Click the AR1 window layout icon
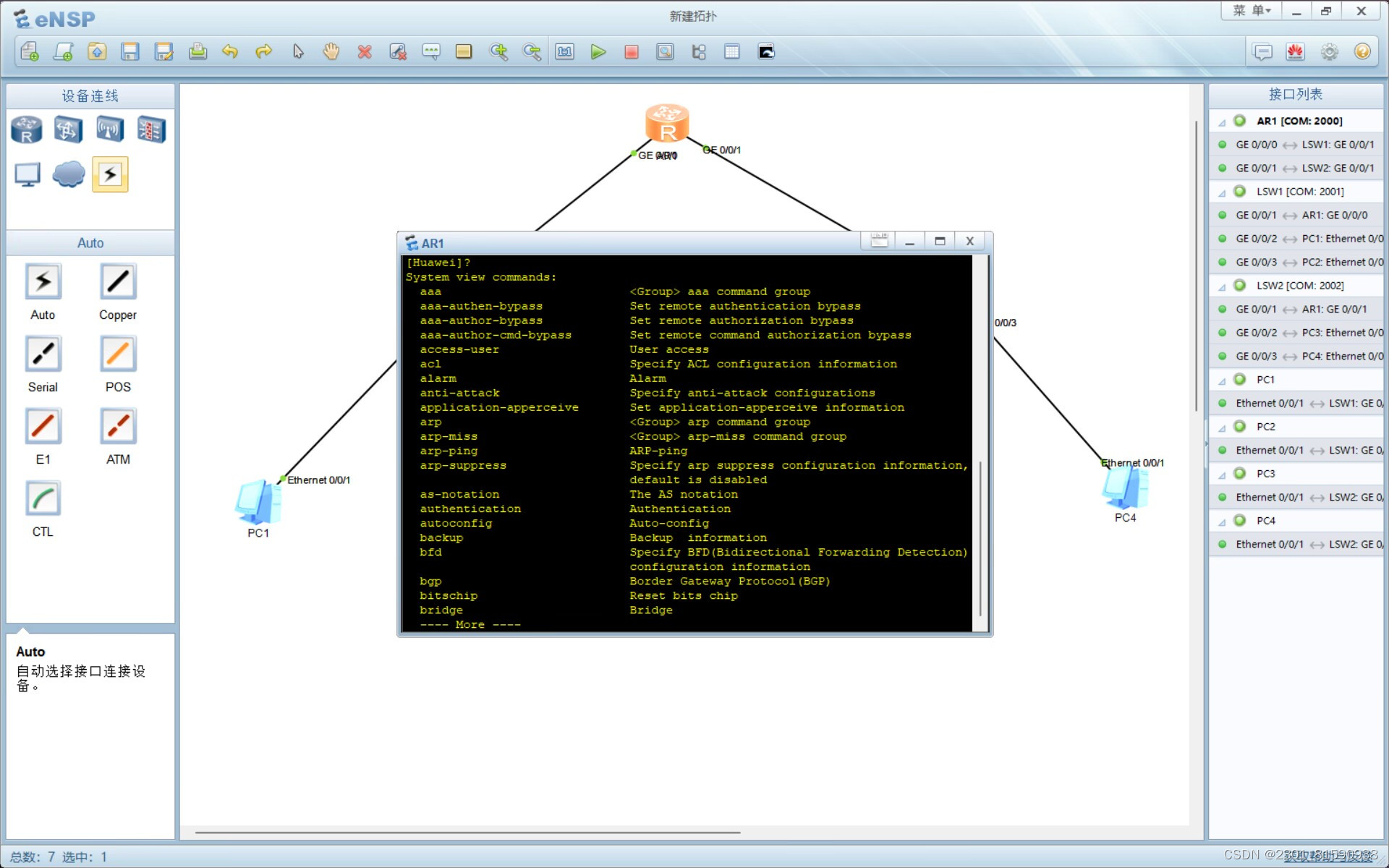This screenshot has width=1389, height=868. pos(879,241)
